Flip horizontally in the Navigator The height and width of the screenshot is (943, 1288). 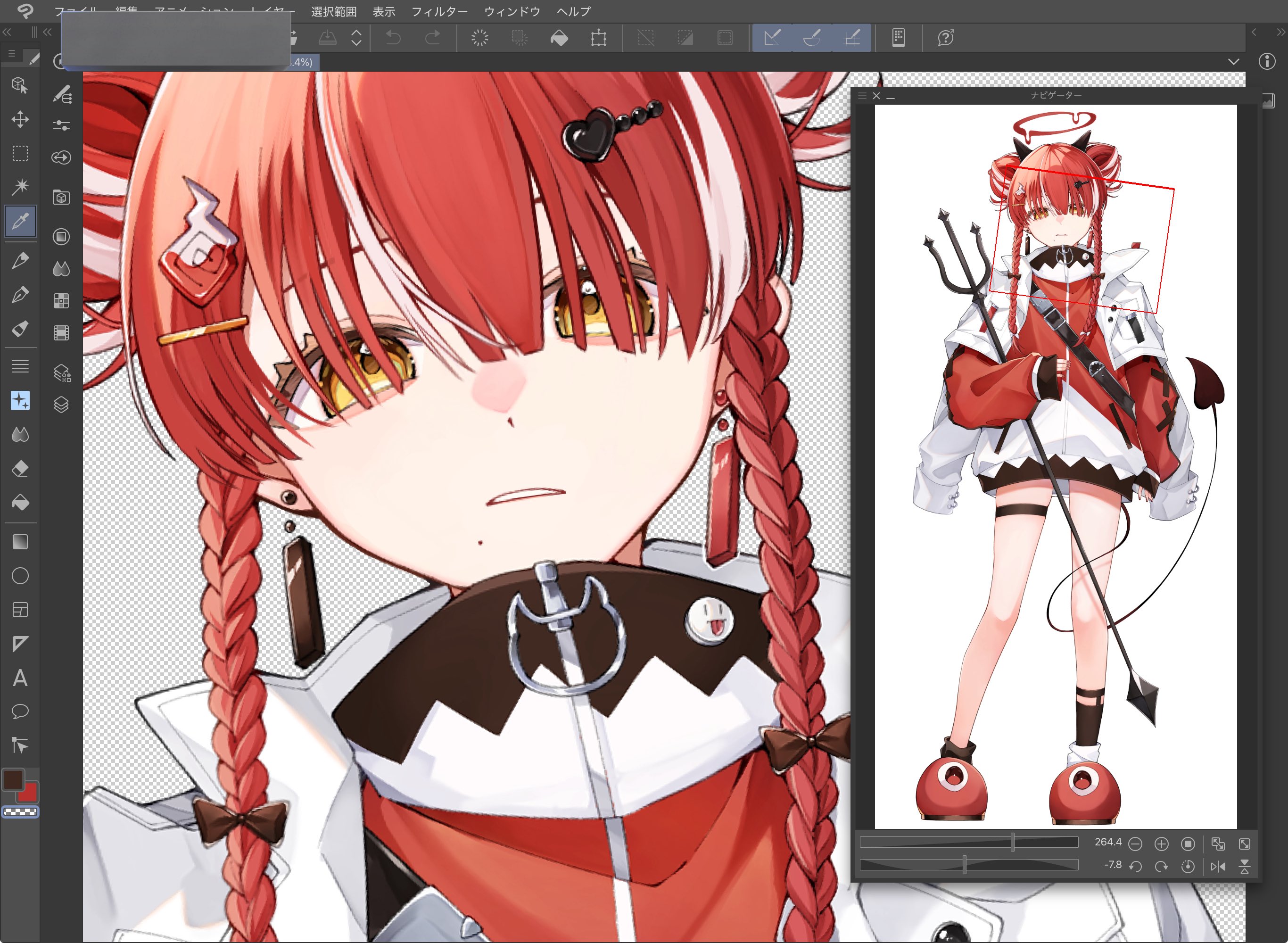(x=1218, y=867)
